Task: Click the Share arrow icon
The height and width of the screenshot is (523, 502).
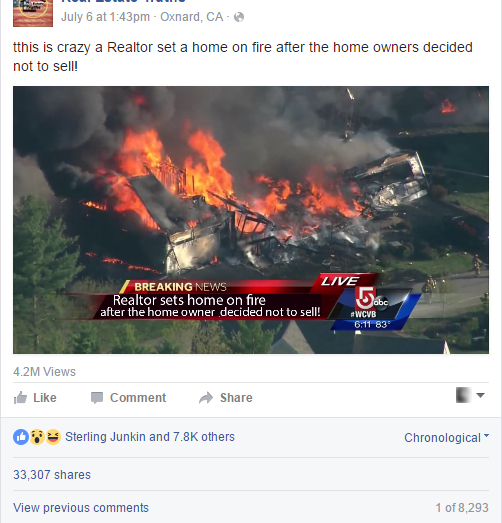Action: tap(206, 398)
